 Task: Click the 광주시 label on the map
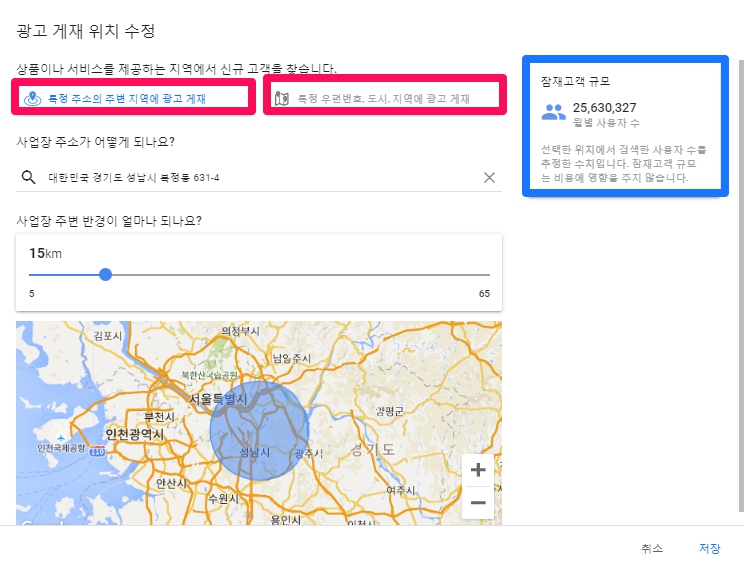[x=309, y=454]
